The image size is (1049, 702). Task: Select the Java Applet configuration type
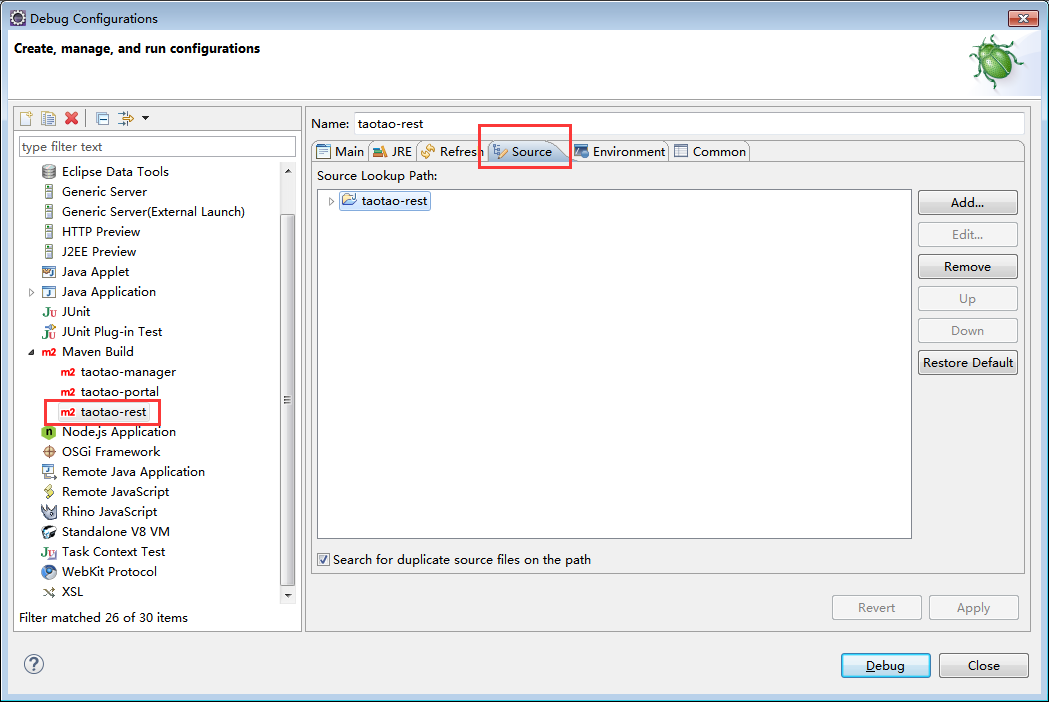(94, 271)
